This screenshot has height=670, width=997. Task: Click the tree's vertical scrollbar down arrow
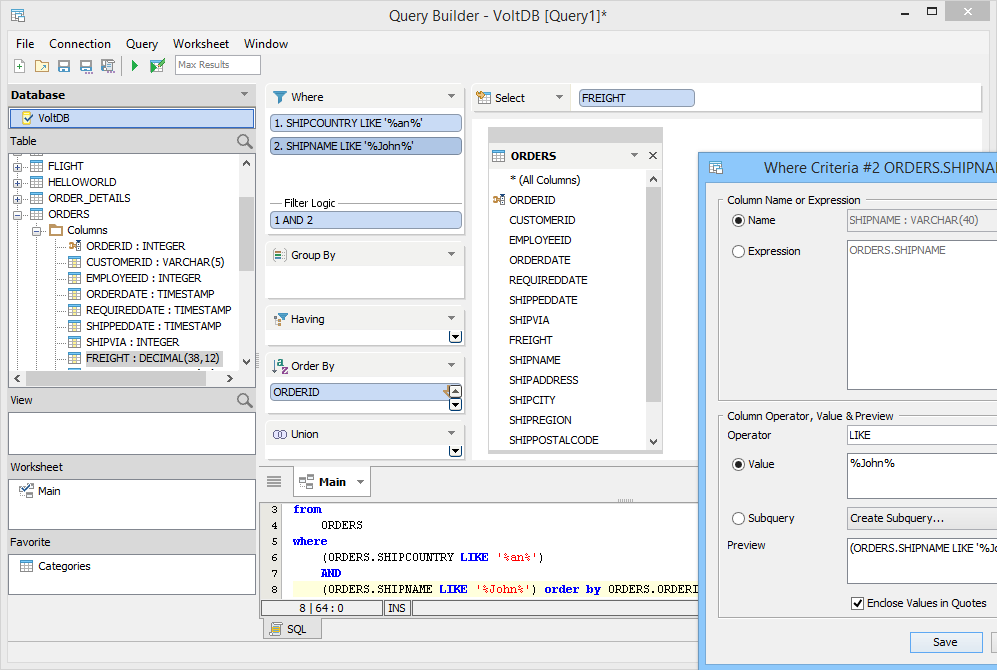click(247, 361)
